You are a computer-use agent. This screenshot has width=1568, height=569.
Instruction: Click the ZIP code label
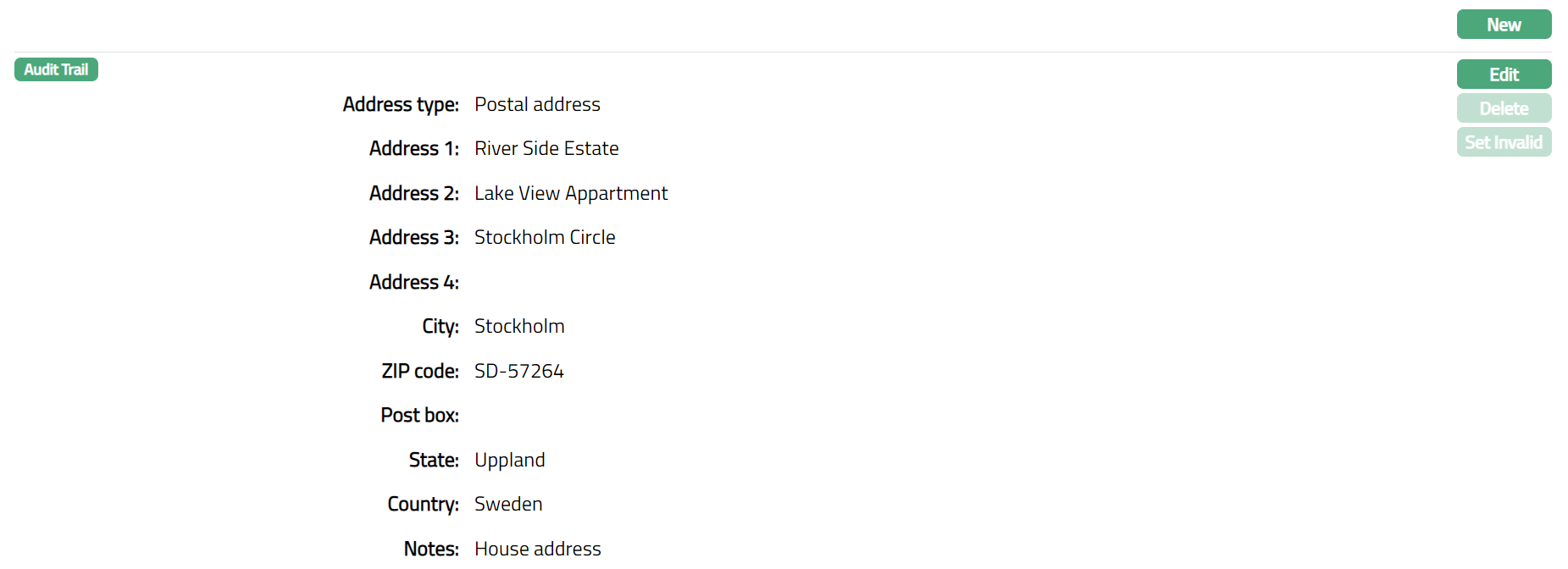[420, 371]
